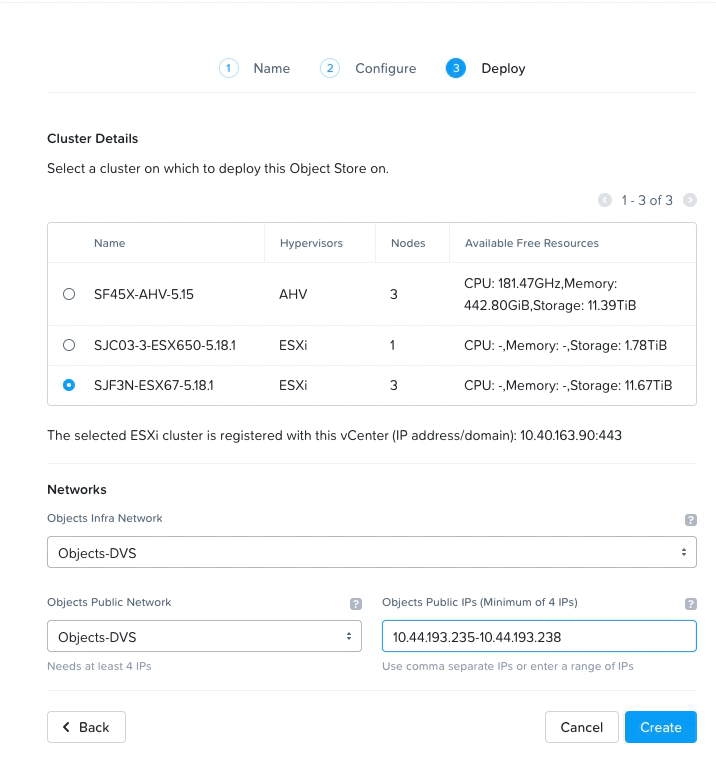The image size is (716, 766).
Task: Click the help icon for Objects Infra Network
Action: coord(690,520)
